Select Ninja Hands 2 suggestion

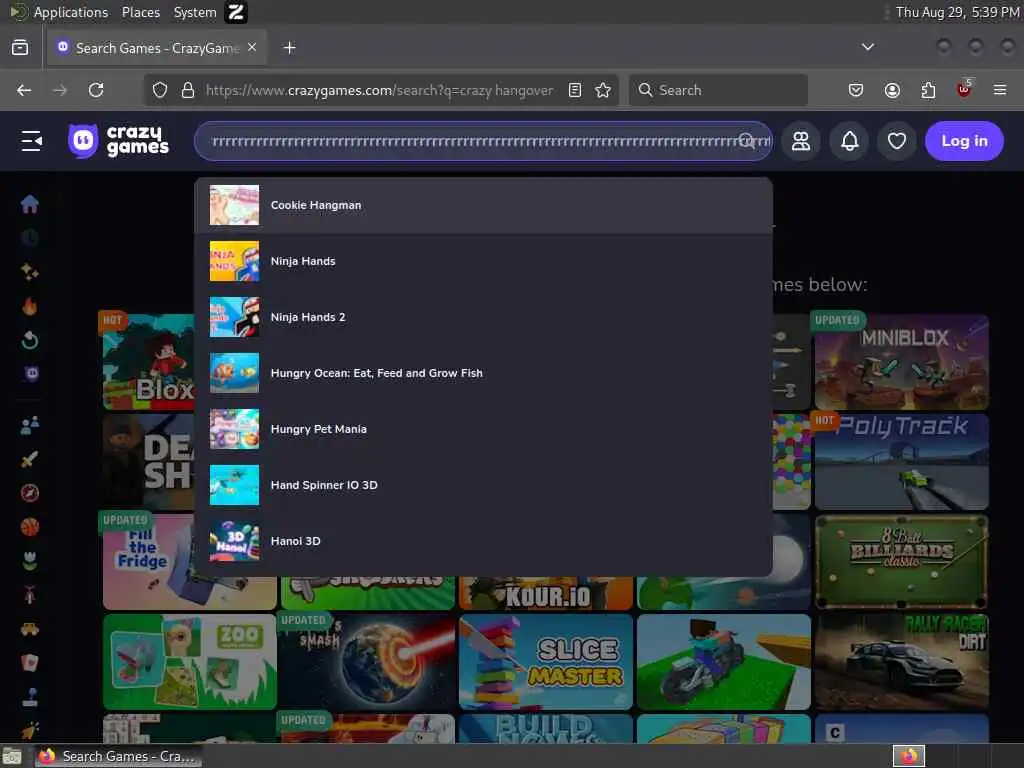coord(483,317)
